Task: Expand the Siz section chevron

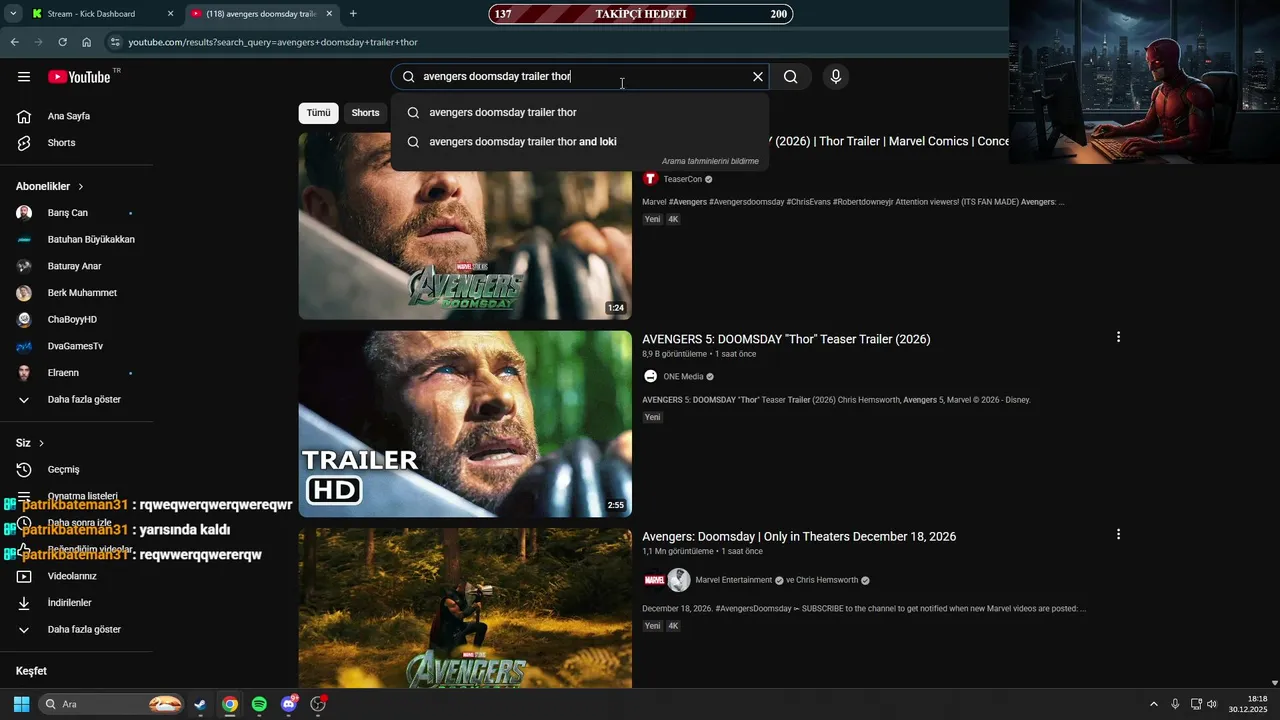Action: [x=41, y=443]
